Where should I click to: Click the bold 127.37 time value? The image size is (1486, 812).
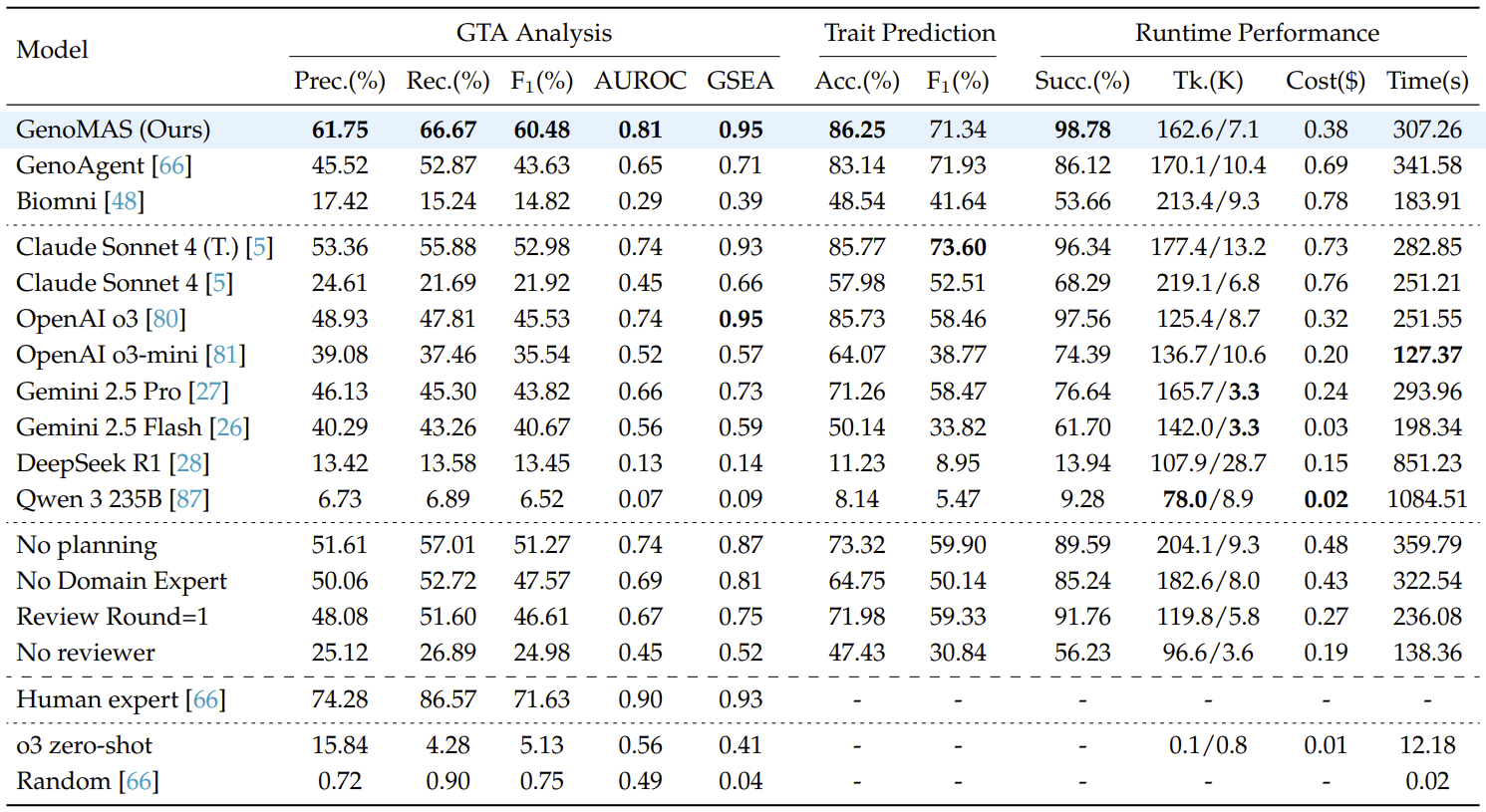[1427, 355]
